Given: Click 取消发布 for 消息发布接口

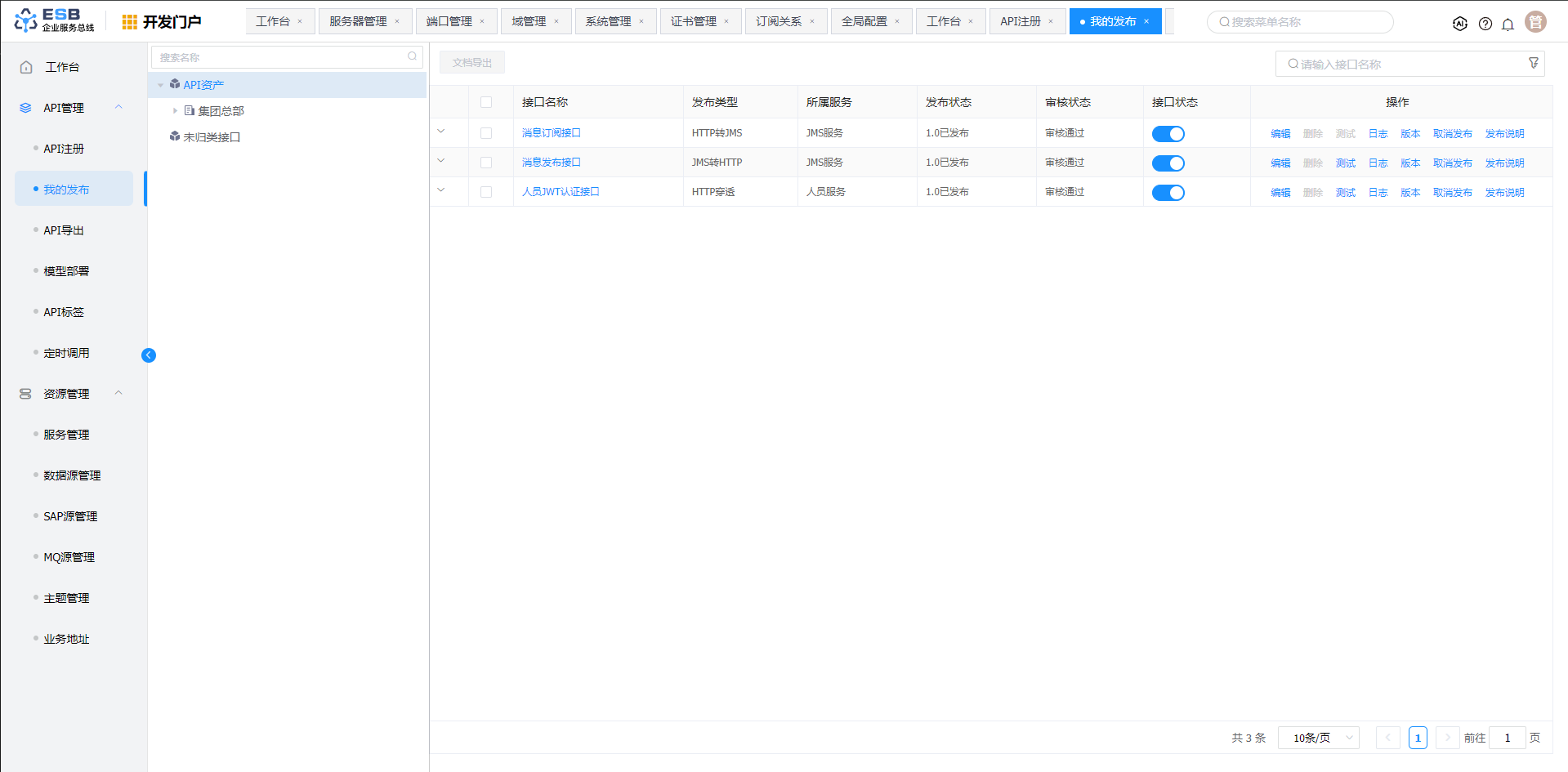Looking at the screenshot, I should pos(1452,163).
